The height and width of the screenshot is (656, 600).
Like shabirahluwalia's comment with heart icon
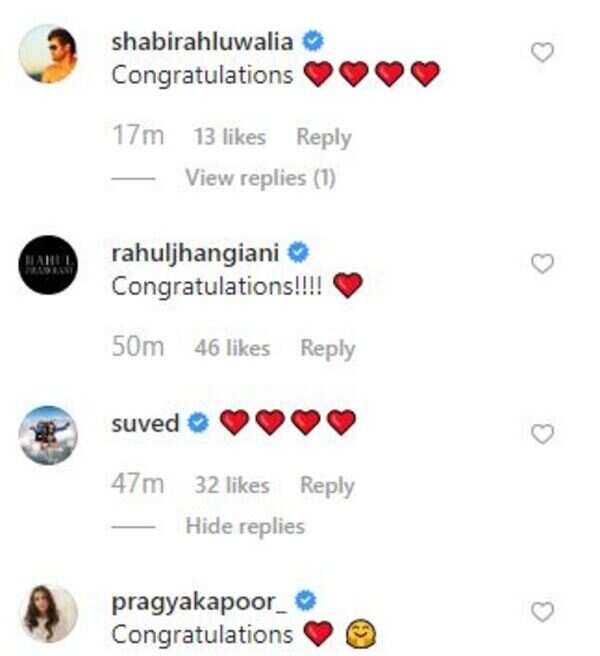tap(542, 52)
